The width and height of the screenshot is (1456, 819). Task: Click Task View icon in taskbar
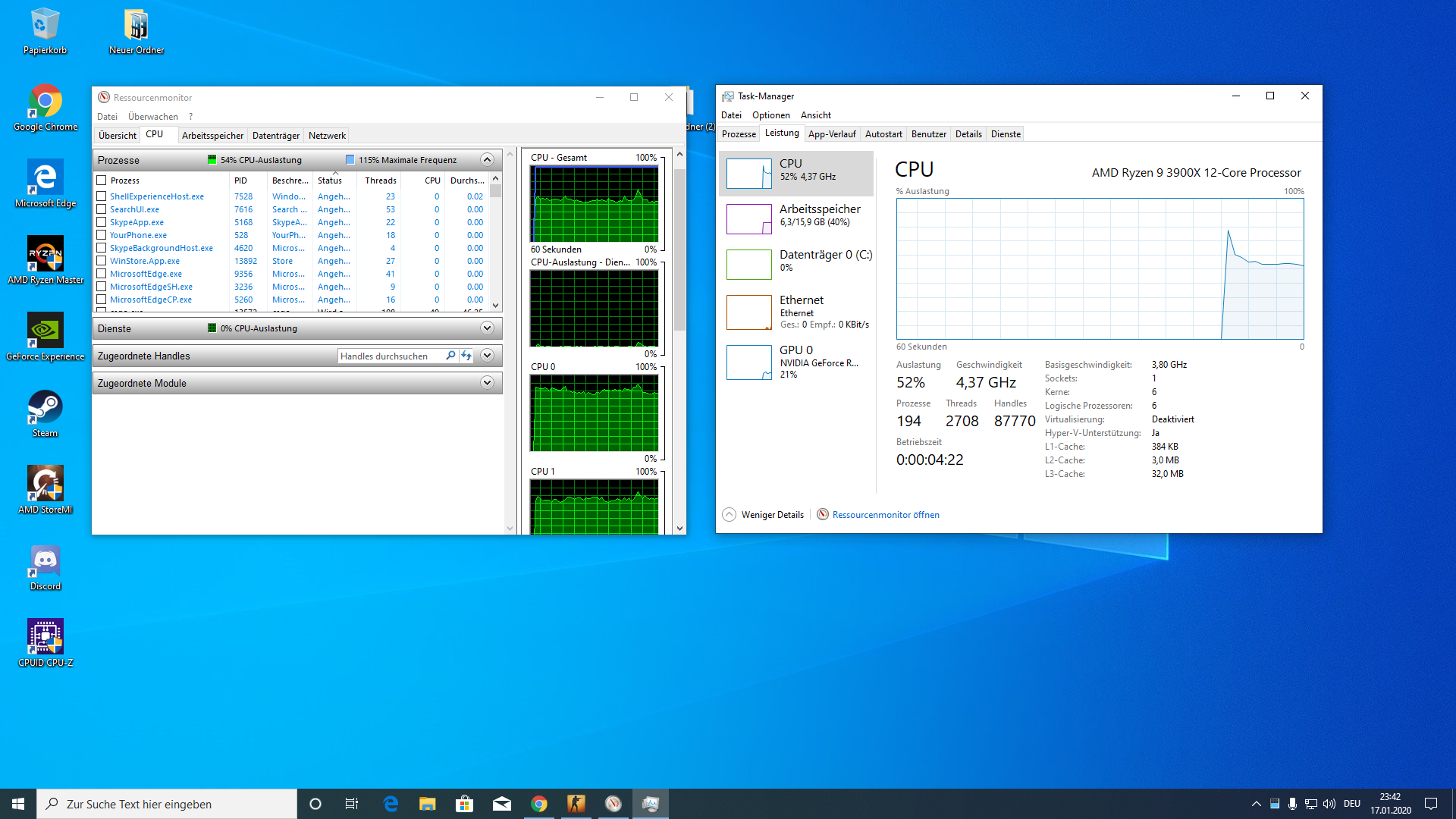(x=352, y=804)
